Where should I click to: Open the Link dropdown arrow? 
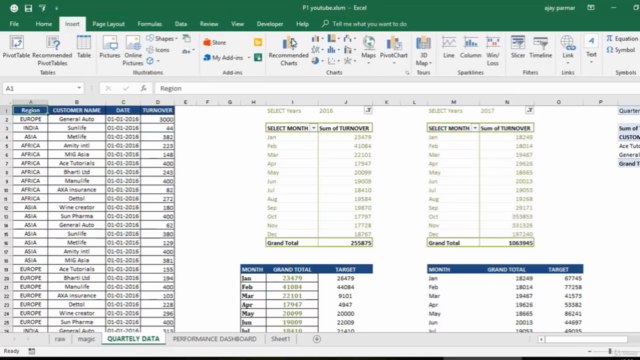[568, 63]
